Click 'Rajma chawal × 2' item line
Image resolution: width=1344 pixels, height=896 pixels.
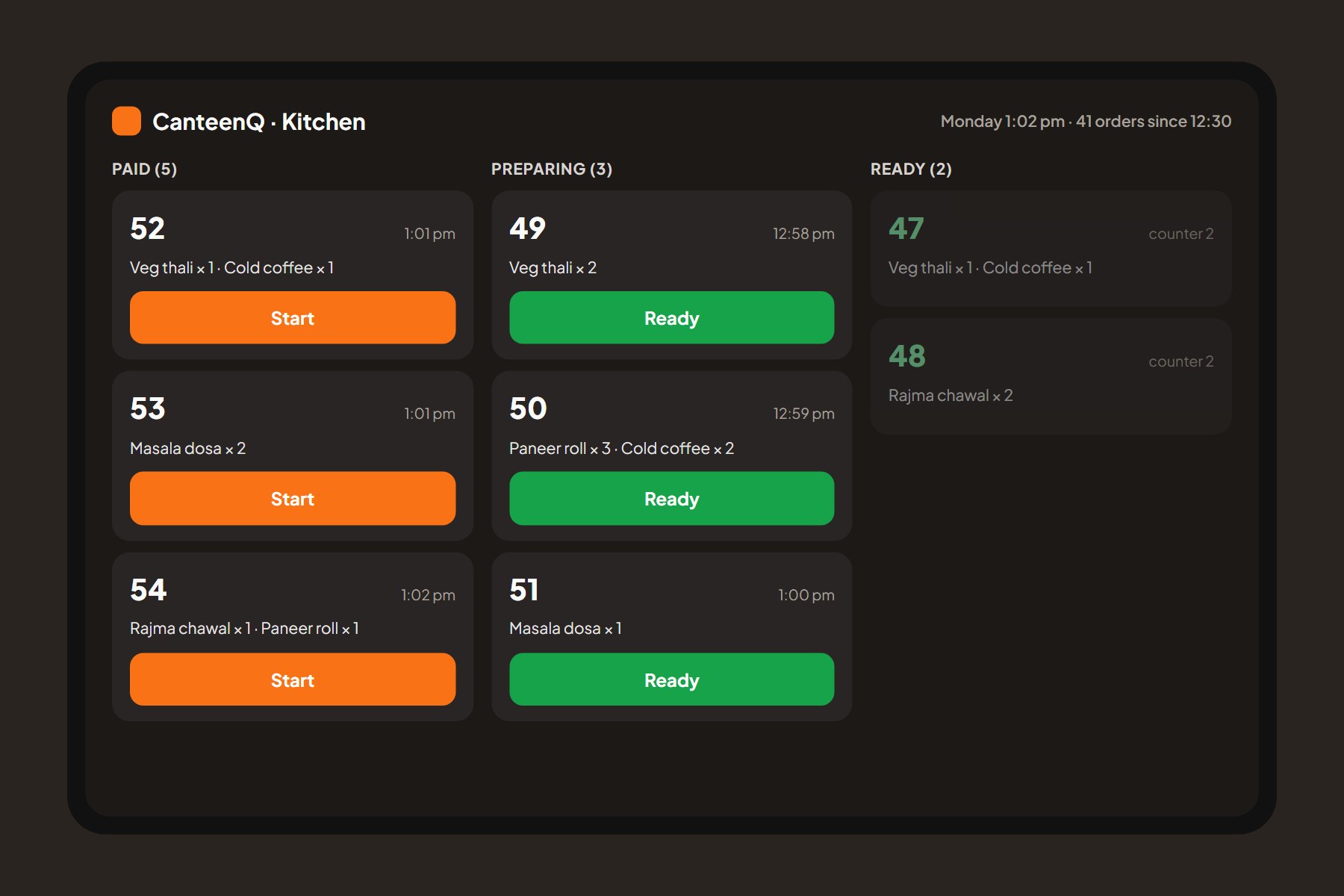pyautogui.click(x=951, y=396)
